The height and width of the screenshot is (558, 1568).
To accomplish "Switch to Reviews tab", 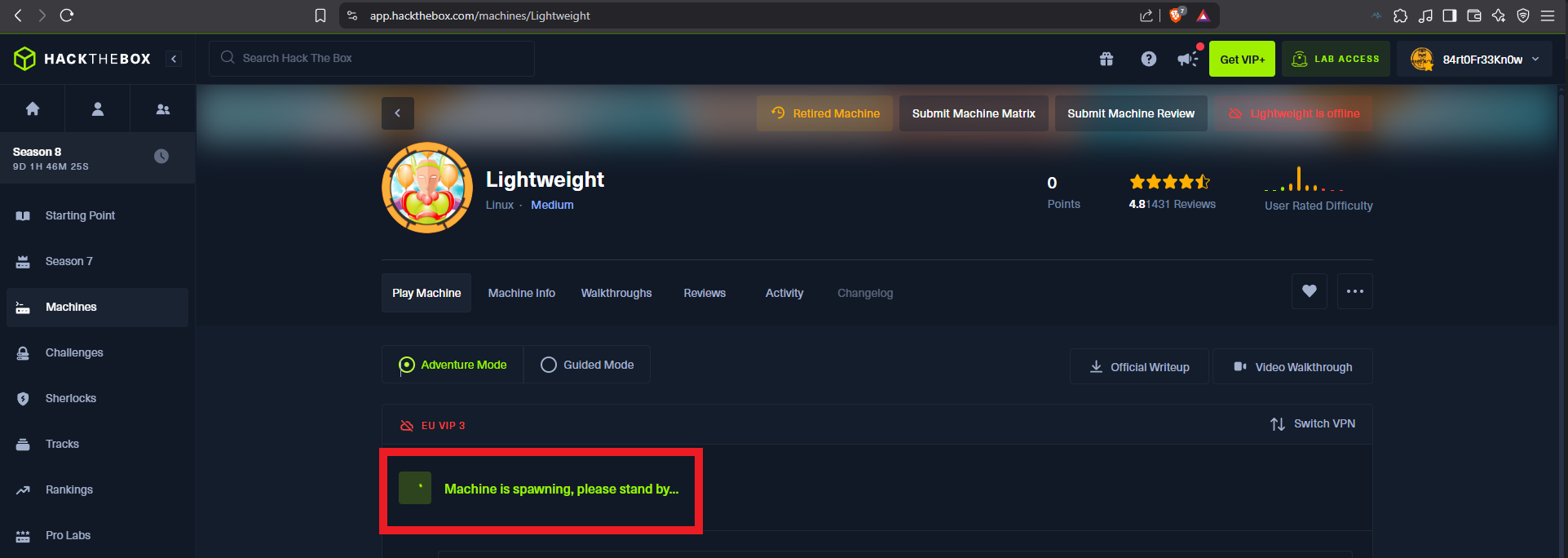I will [x=704, y=293].
